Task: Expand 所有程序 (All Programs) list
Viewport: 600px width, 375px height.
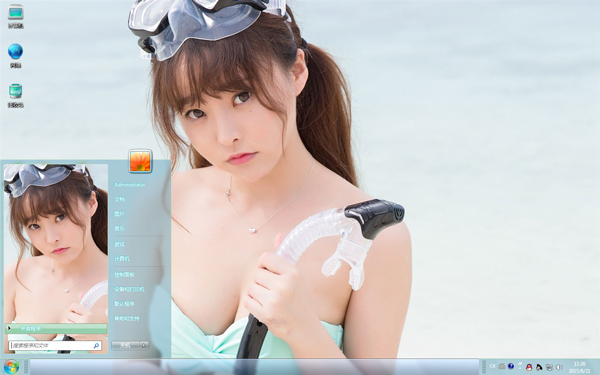Action: 56,328
